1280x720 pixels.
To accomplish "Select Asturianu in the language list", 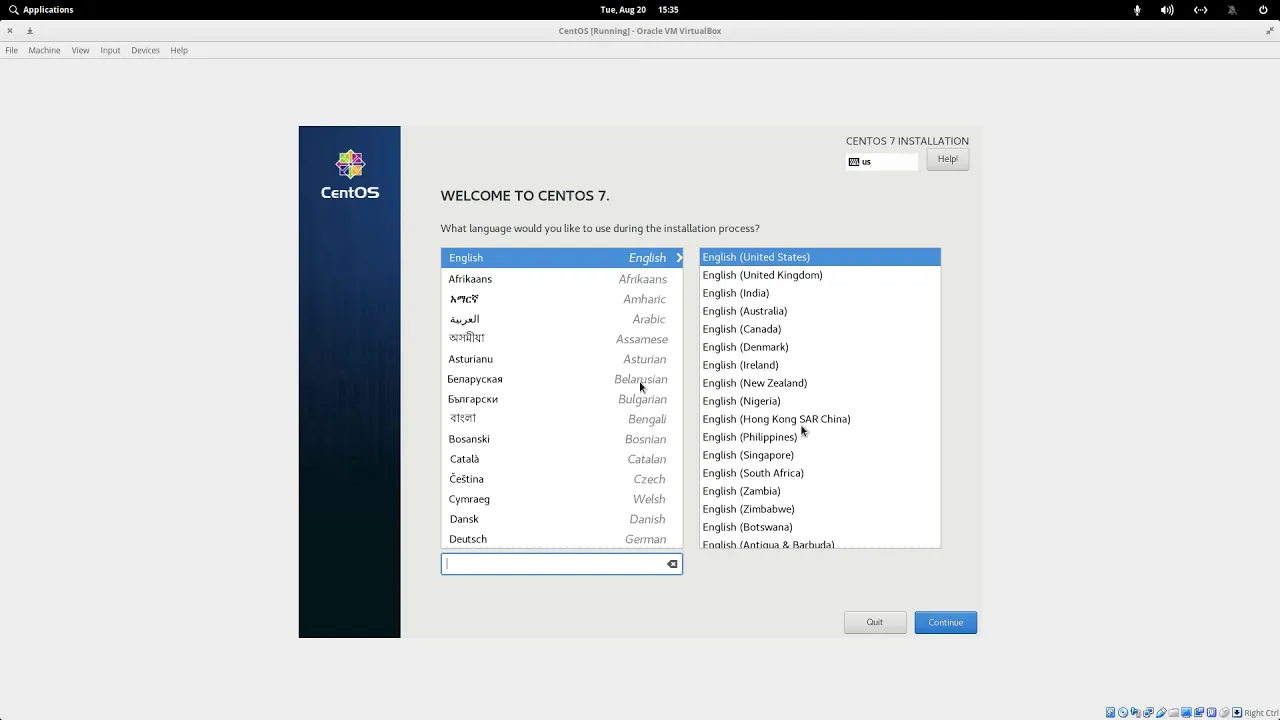I will tap(562, 359).
